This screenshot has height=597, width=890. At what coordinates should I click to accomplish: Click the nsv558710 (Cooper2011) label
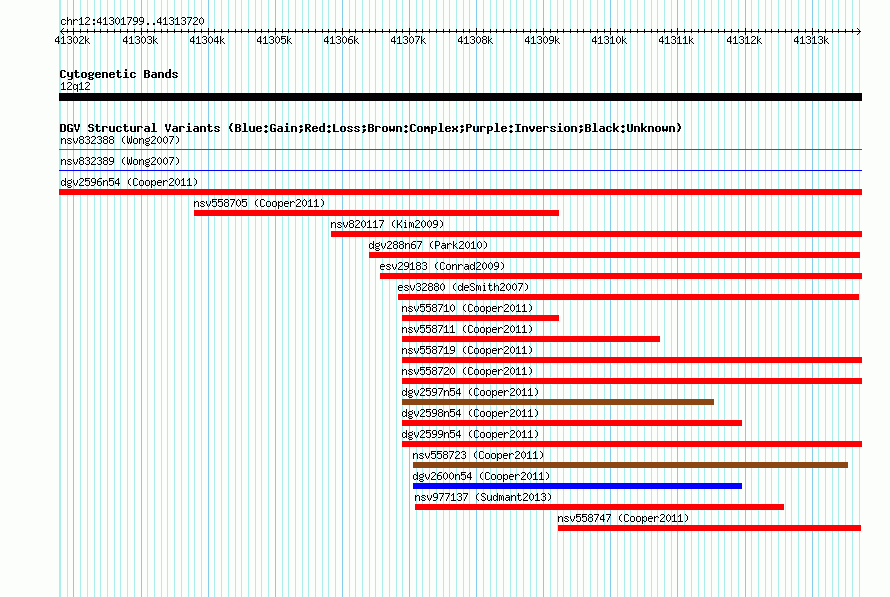pos(467,308)
